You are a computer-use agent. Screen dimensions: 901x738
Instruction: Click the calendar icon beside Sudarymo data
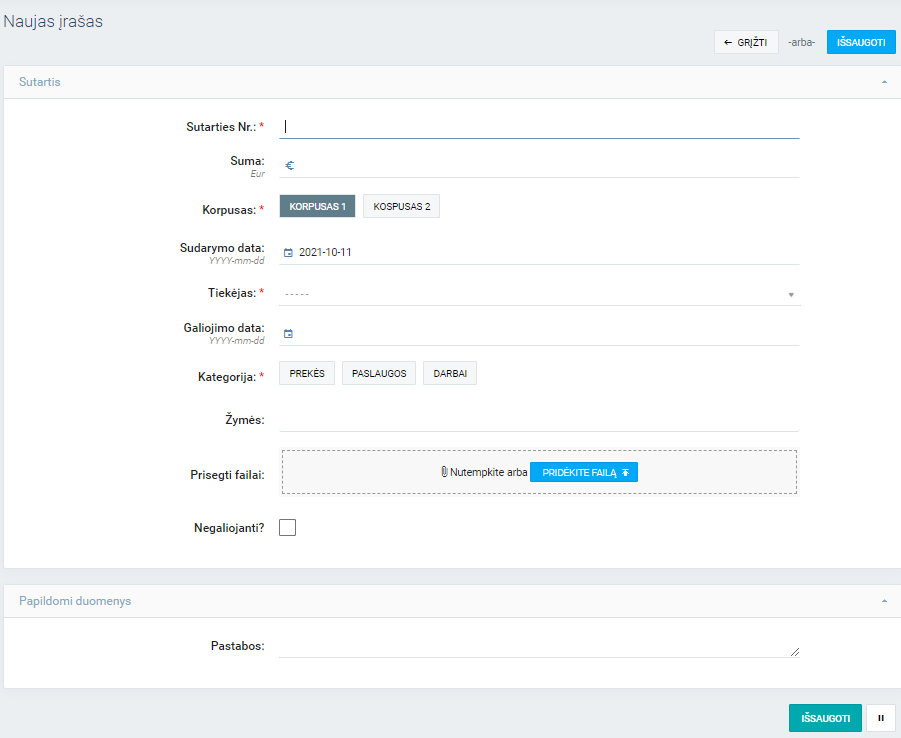[x=288, y=253]
